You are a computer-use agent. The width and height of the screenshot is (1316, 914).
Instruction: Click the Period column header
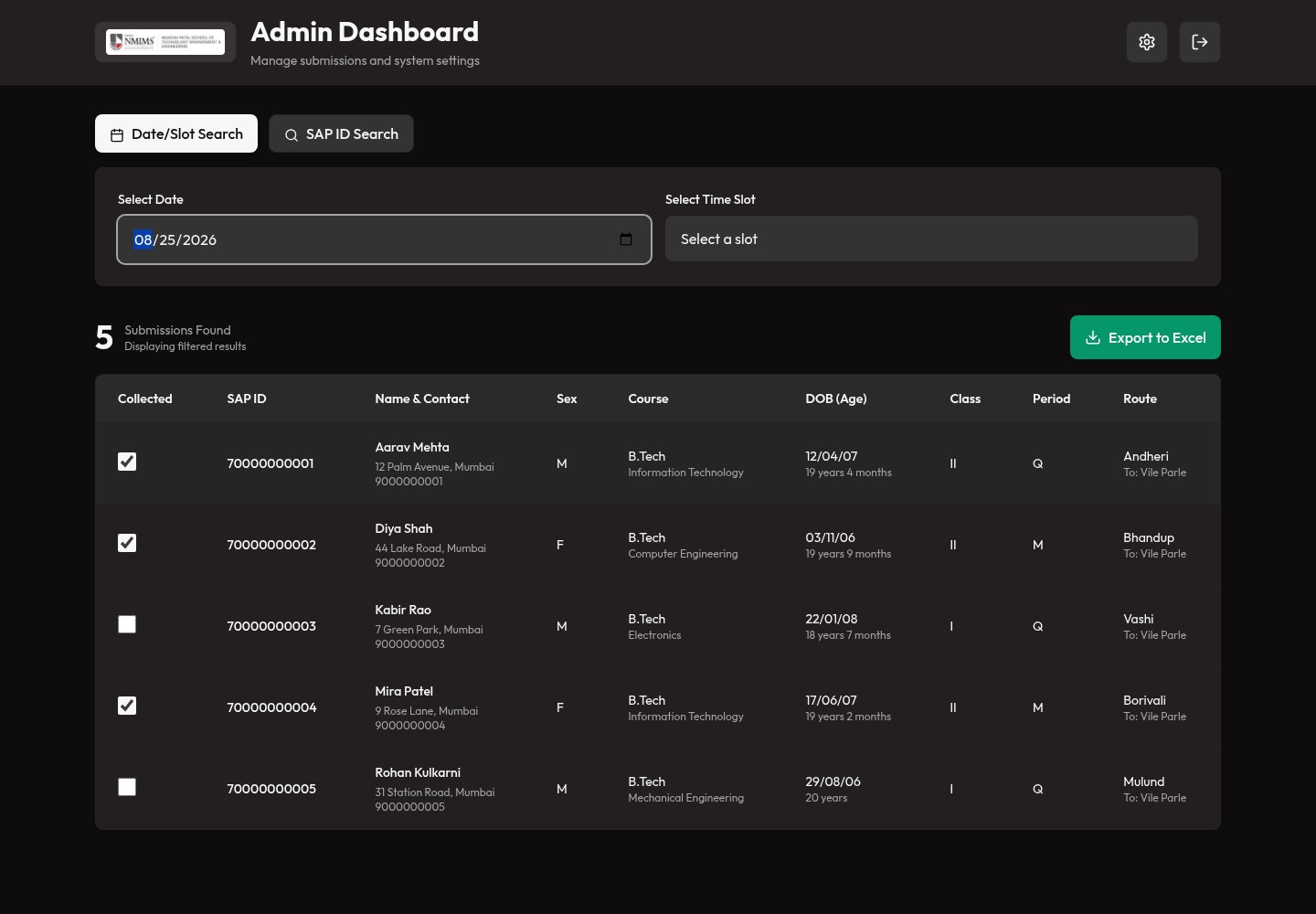coord(1051,399)
